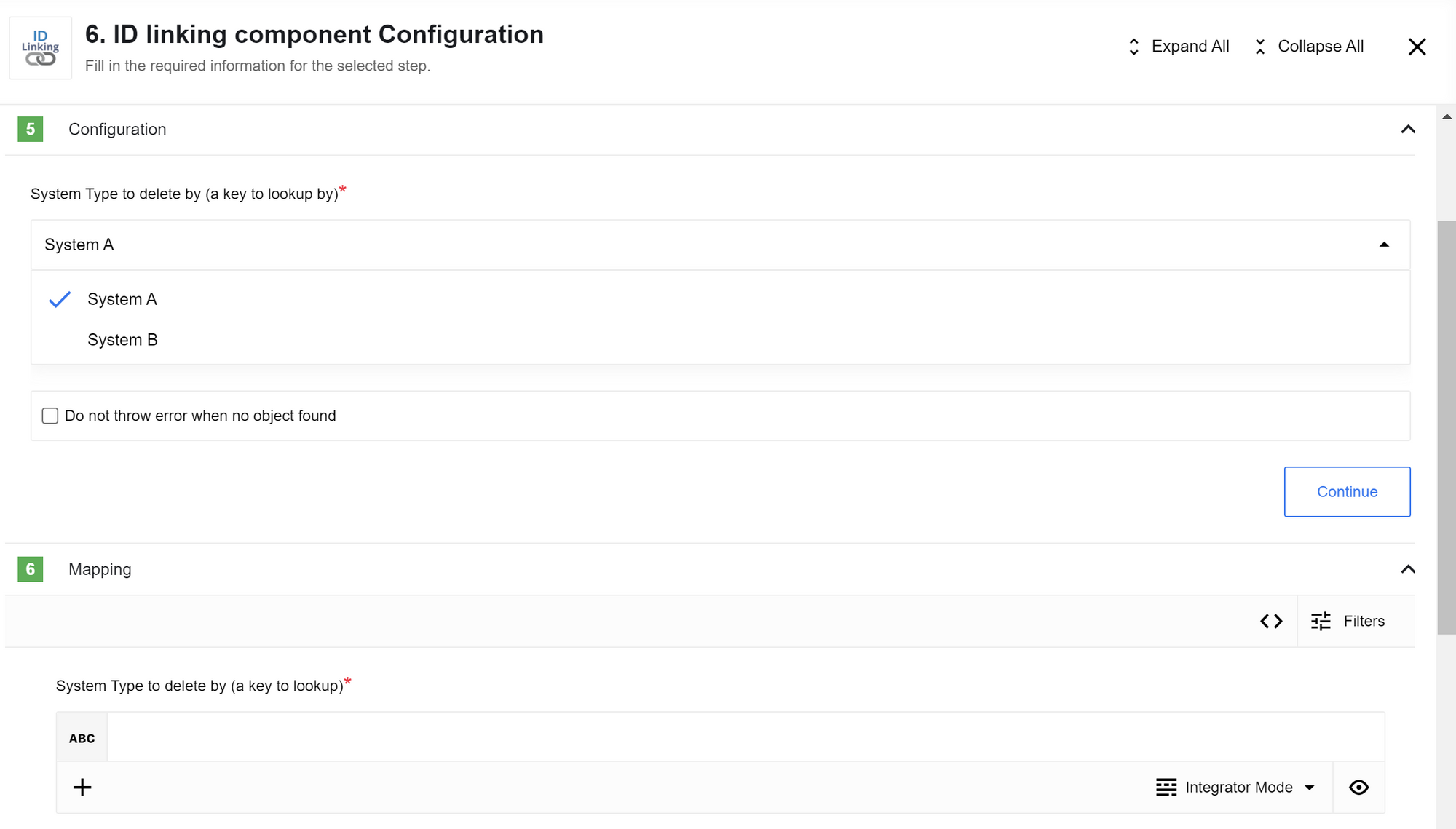The image size is (1456, 829).
Task: Click the Continue button
Action: click(x=1347, y=491)
